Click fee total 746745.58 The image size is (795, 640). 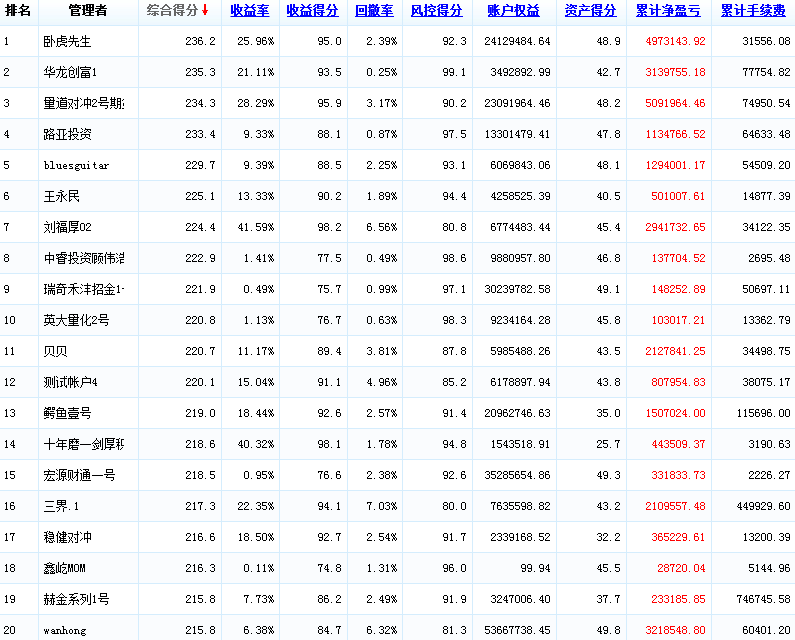pos(764,598)
